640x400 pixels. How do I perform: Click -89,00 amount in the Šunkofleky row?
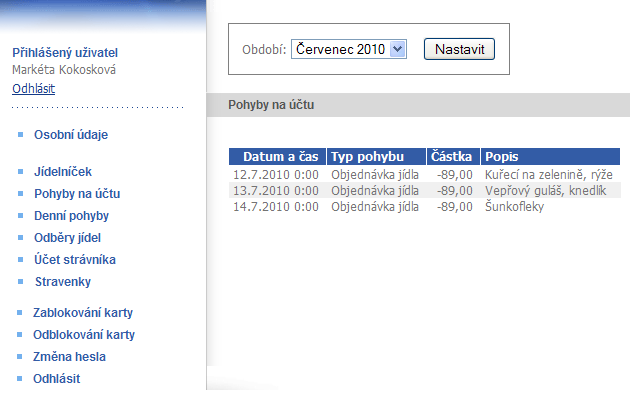[x=455, y=207]
